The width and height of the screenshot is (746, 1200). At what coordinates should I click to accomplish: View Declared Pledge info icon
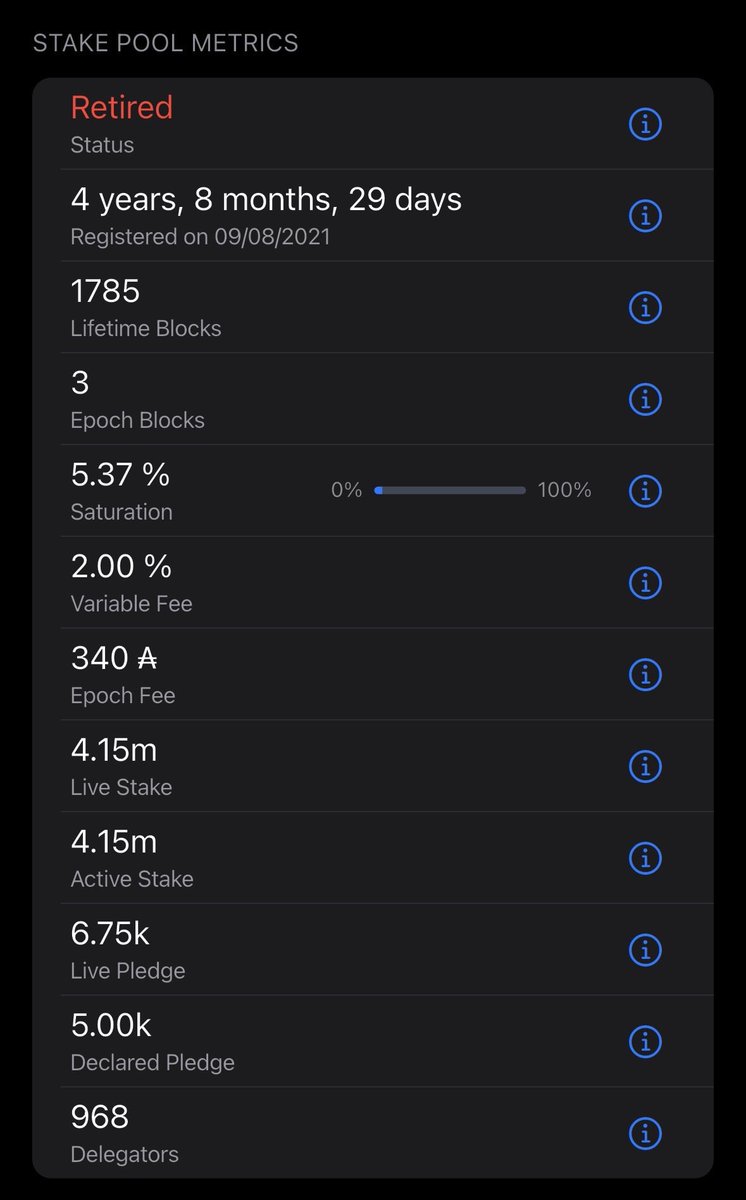pyautogui.click(x=645, y=1042)
